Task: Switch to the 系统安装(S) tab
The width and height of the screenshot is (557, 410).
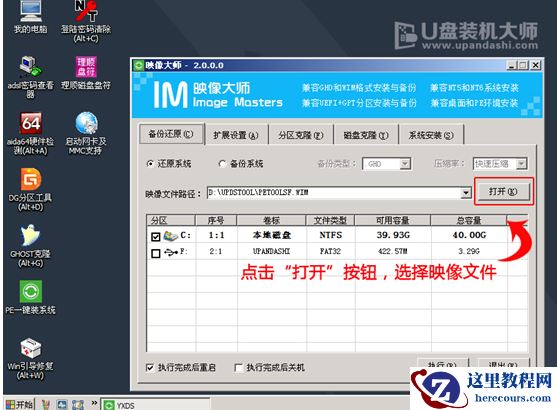Action: coord(431,135)
